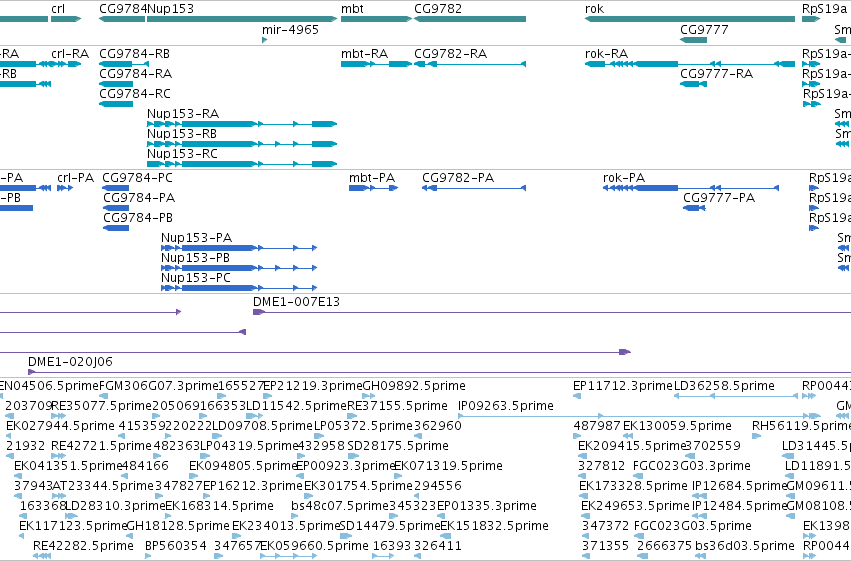The width and height of the screenshot is (851, 561).
Task: Select the GH18128.5prime EST label
Action: click(178, 527)
